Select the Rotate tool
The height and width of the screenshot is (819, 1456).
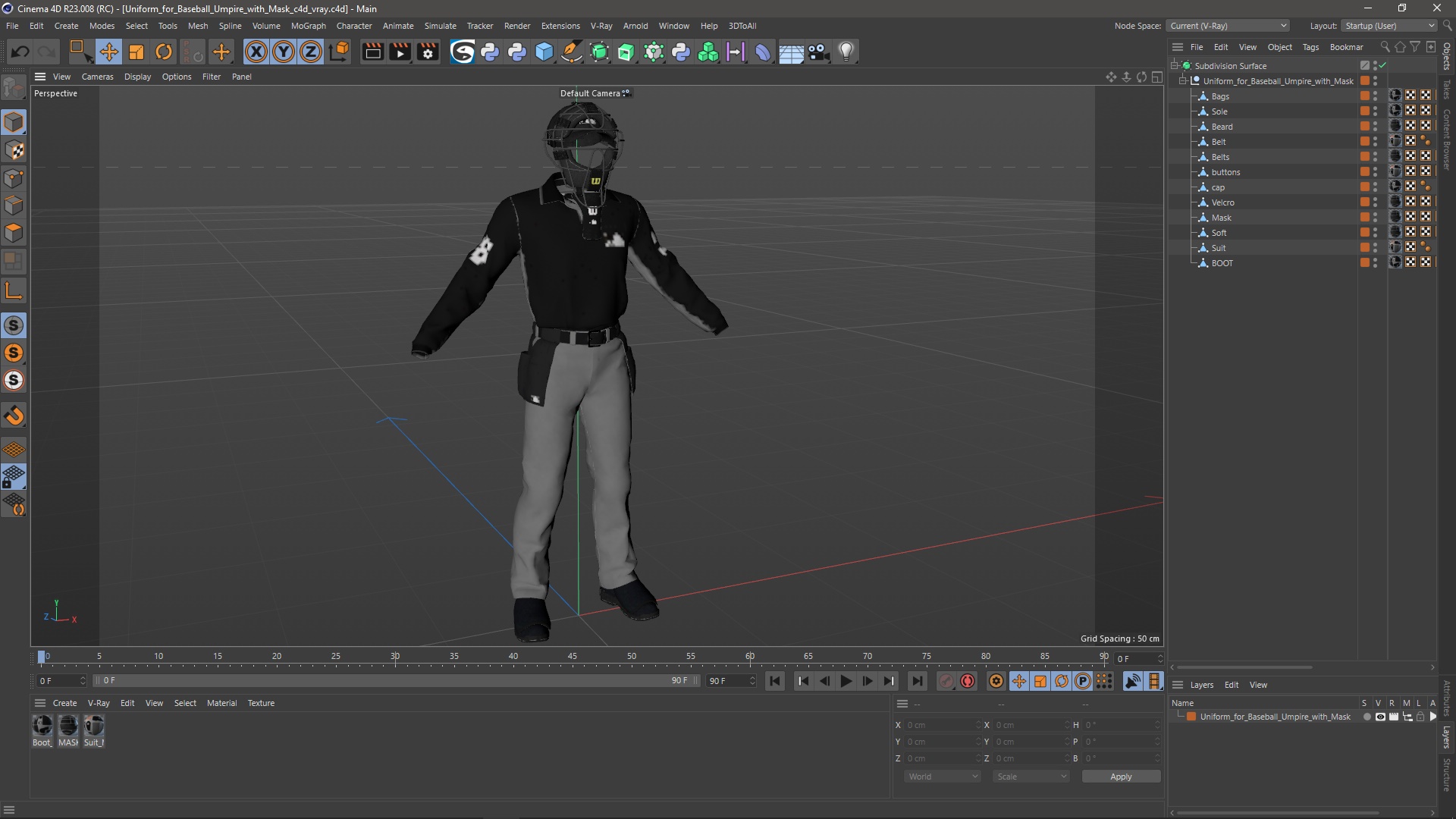[x=164, y=52]
